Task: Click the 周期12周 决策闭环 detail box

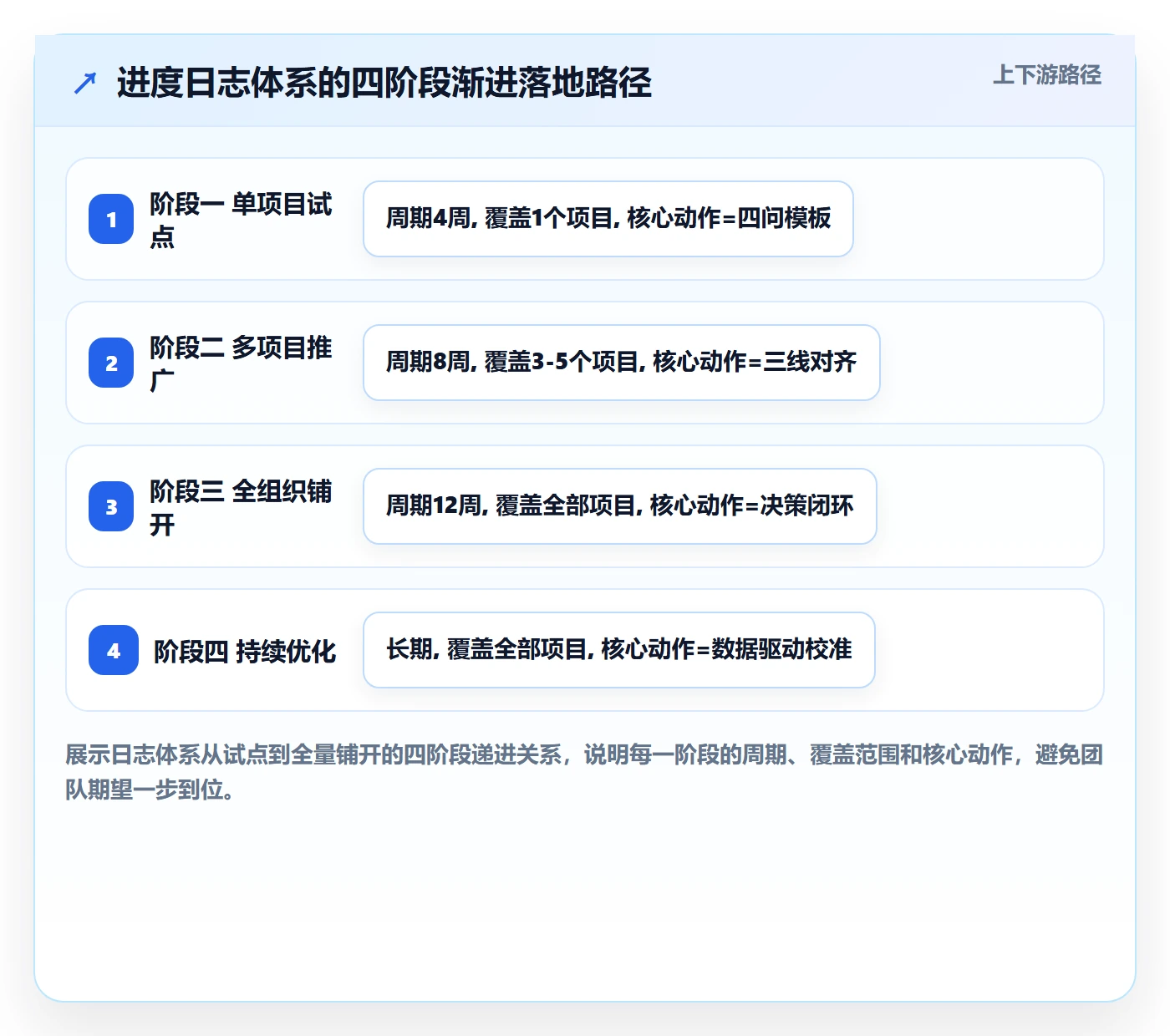Action: point(620,506)
